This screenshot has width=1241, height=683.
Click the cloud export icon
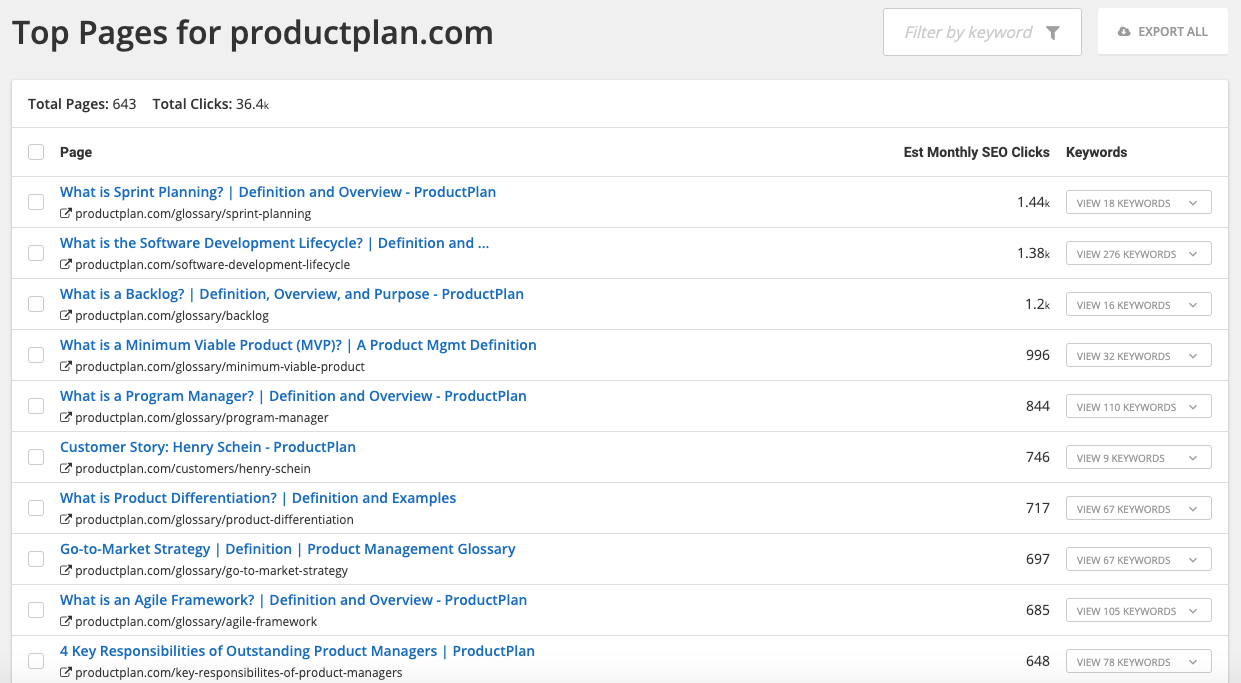[x=1124, y=32]
